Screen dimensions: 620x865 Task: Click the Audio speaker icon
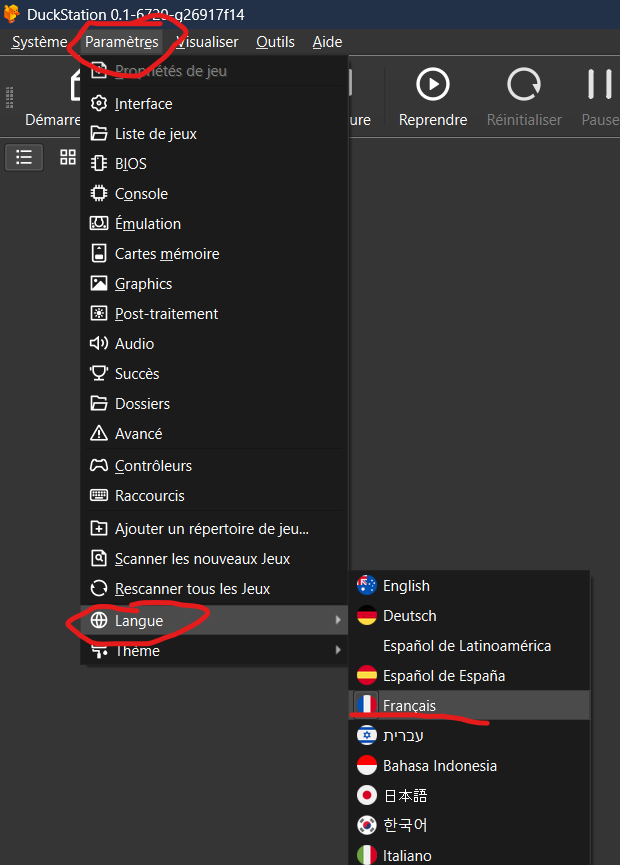99,343
